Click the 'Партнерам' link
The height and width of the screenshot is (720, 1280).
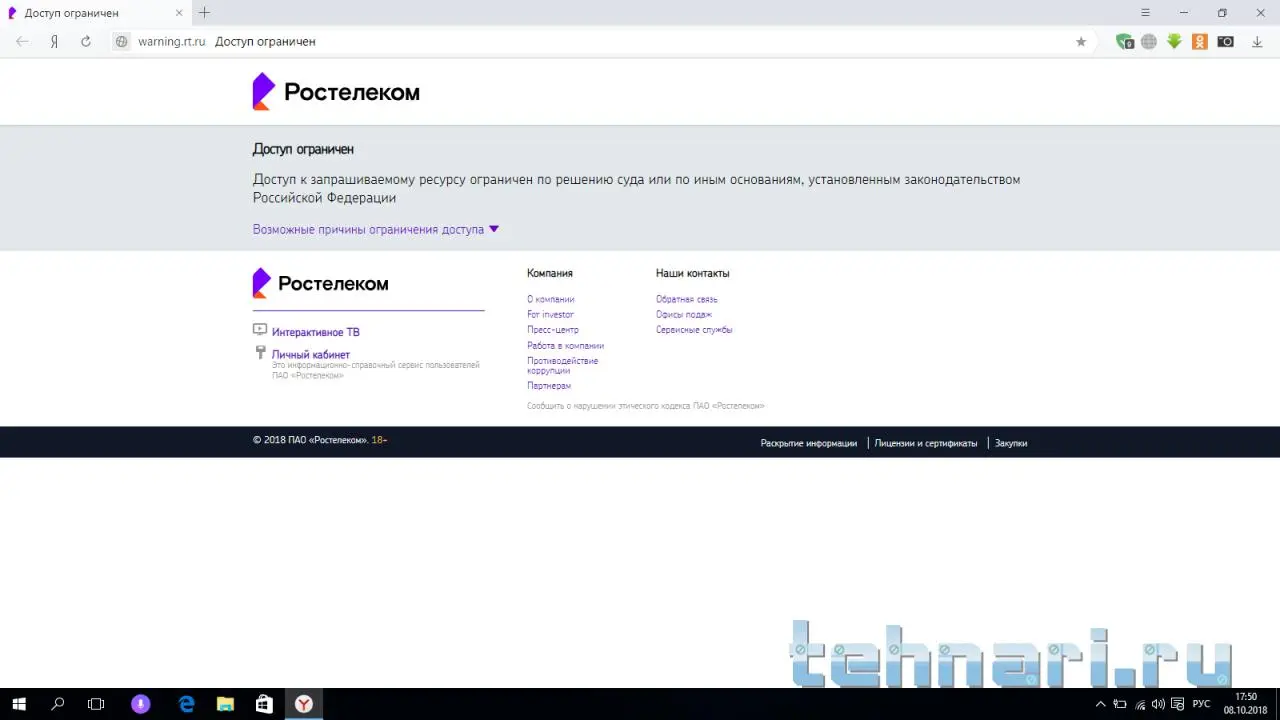[x=549, y=385]
